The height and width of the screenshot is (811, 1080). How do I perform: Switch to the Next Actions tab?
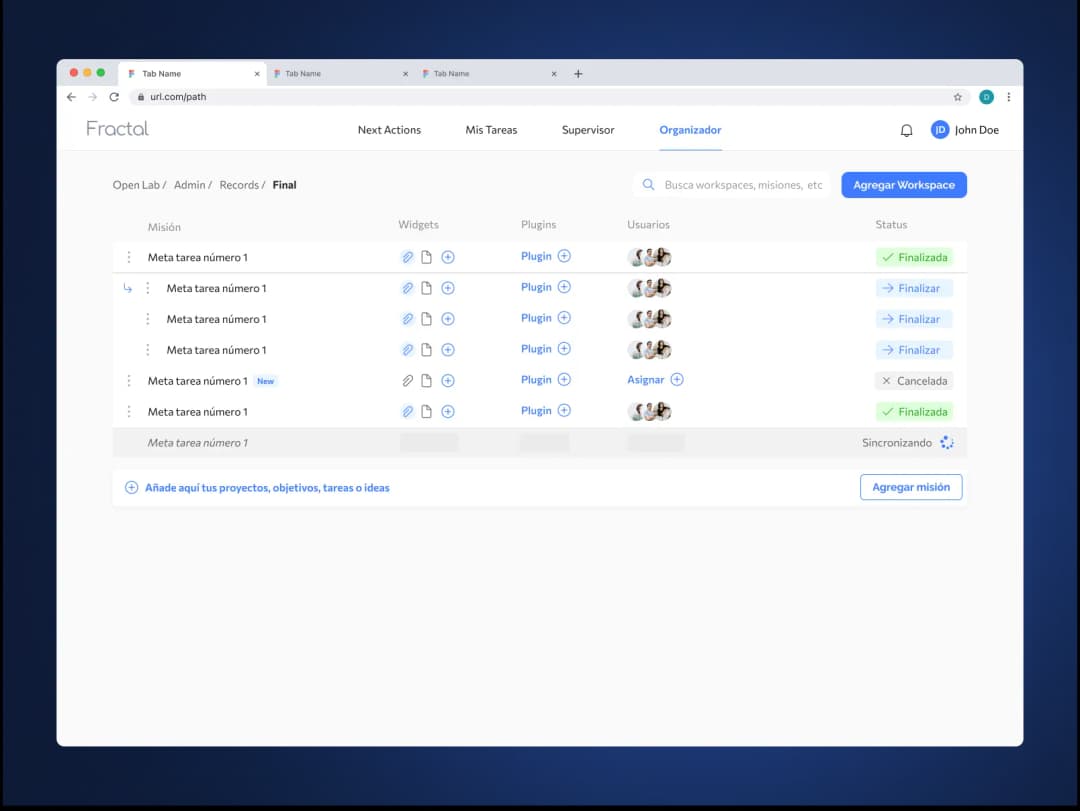(389, 130)
